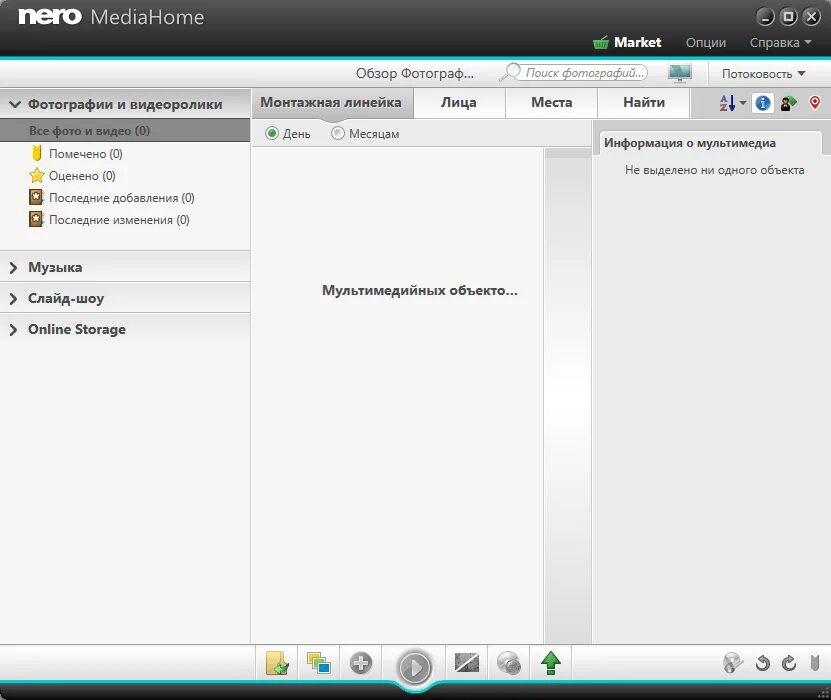Click the green upload arrow icon
This screenshot has width=831, height=700.
(x=551, y=662)
